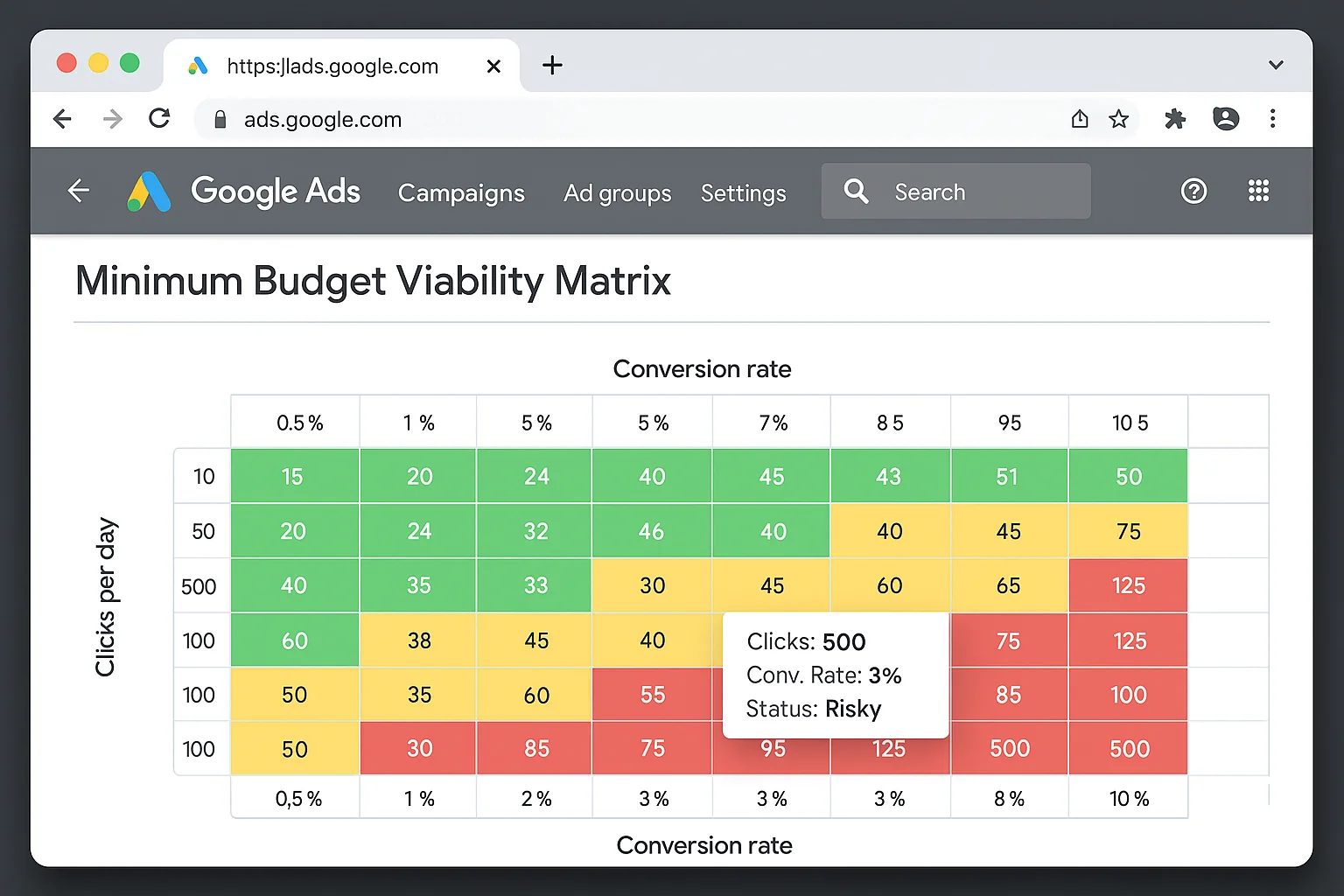Click the red 125 cell in the matrix

tap(1128, 585)
